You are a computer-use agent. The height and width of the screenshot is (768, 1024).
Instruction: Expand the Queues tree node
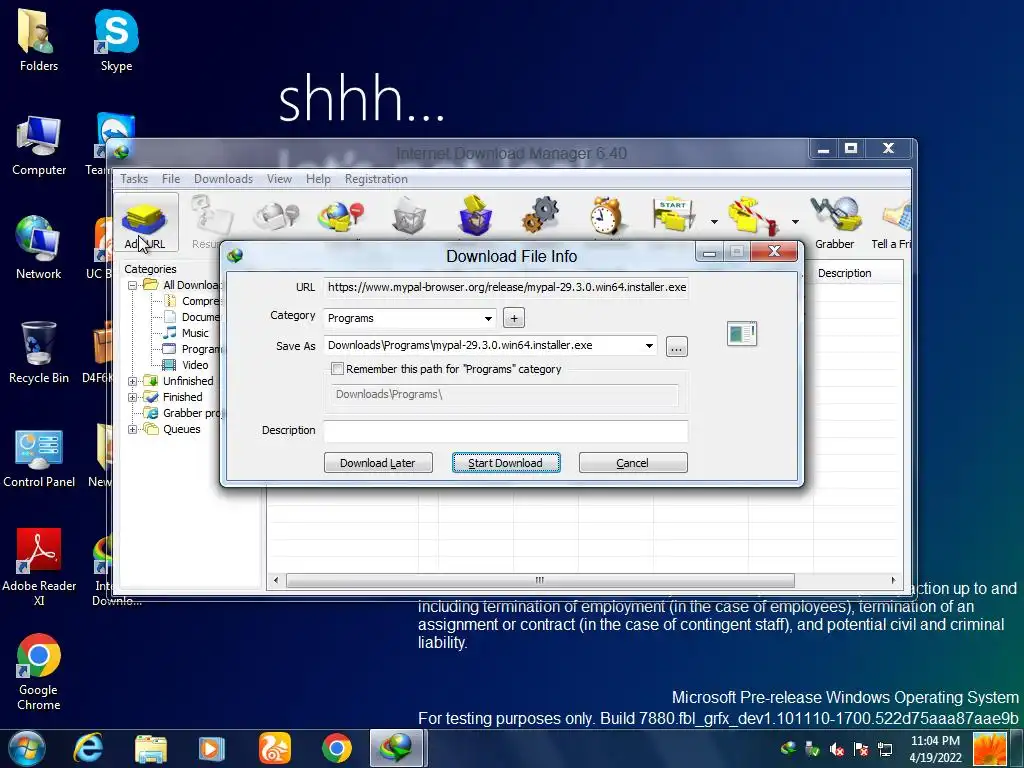click(x=133, y=430)
